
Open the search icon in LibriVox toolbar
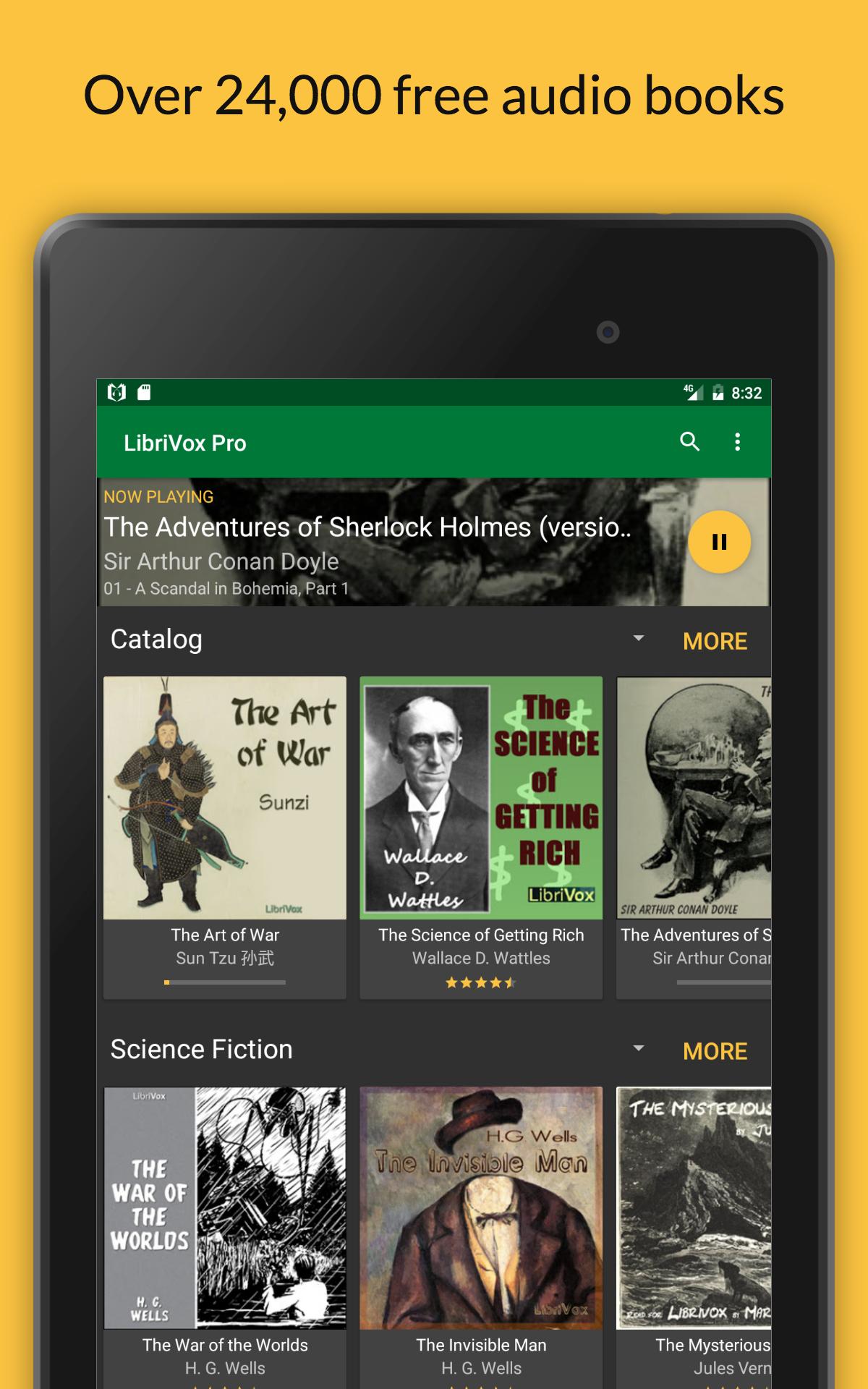(689, 441)
